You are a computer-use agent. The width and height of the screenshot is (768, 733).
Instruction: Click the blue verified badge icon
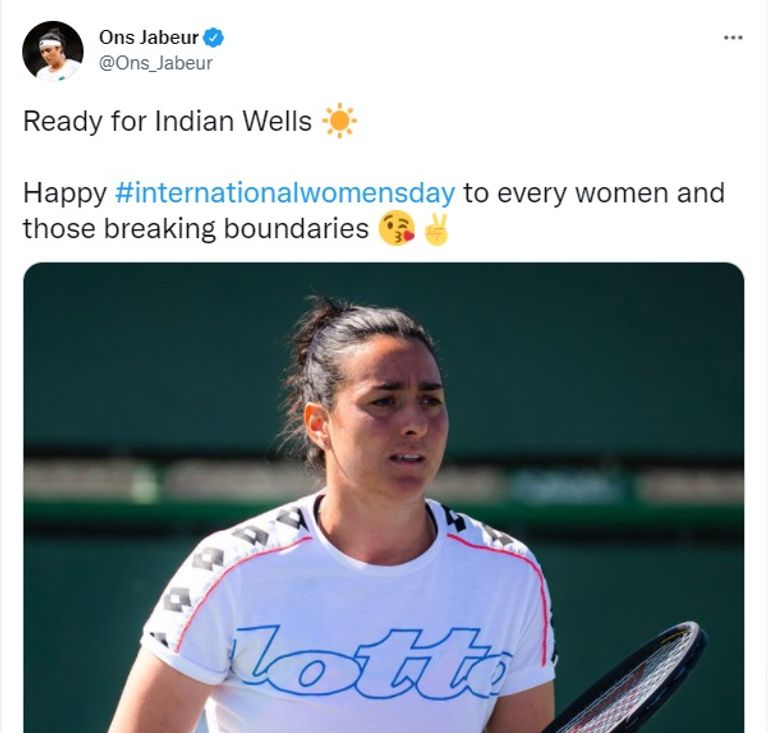[x=214, y=38]
